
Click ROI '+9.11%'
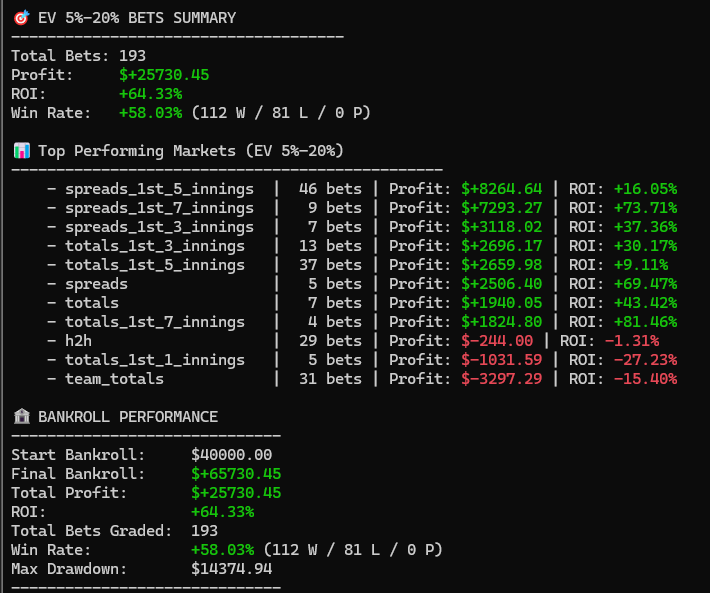click(641, 265)
